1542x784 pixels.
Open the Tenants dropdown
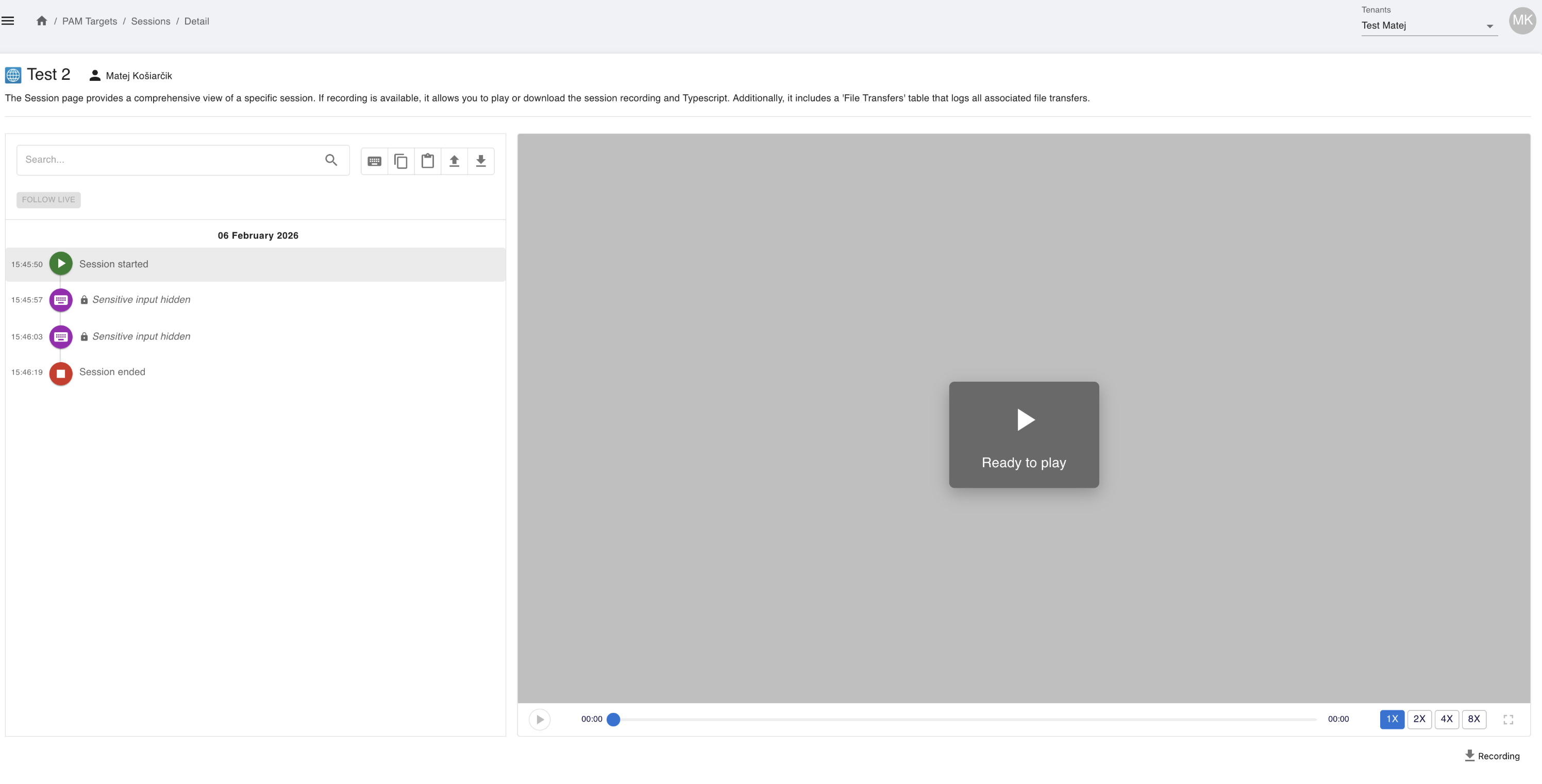pos(1428,26)
